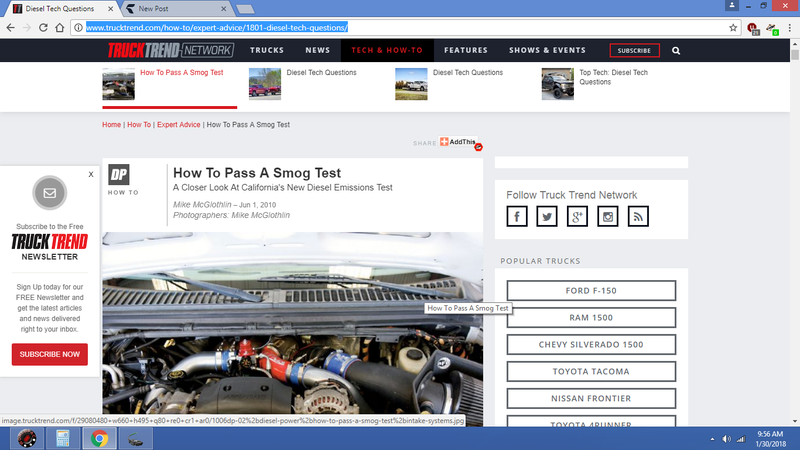
Task: Open the Shows & Events menu
Action: [547, 50]
